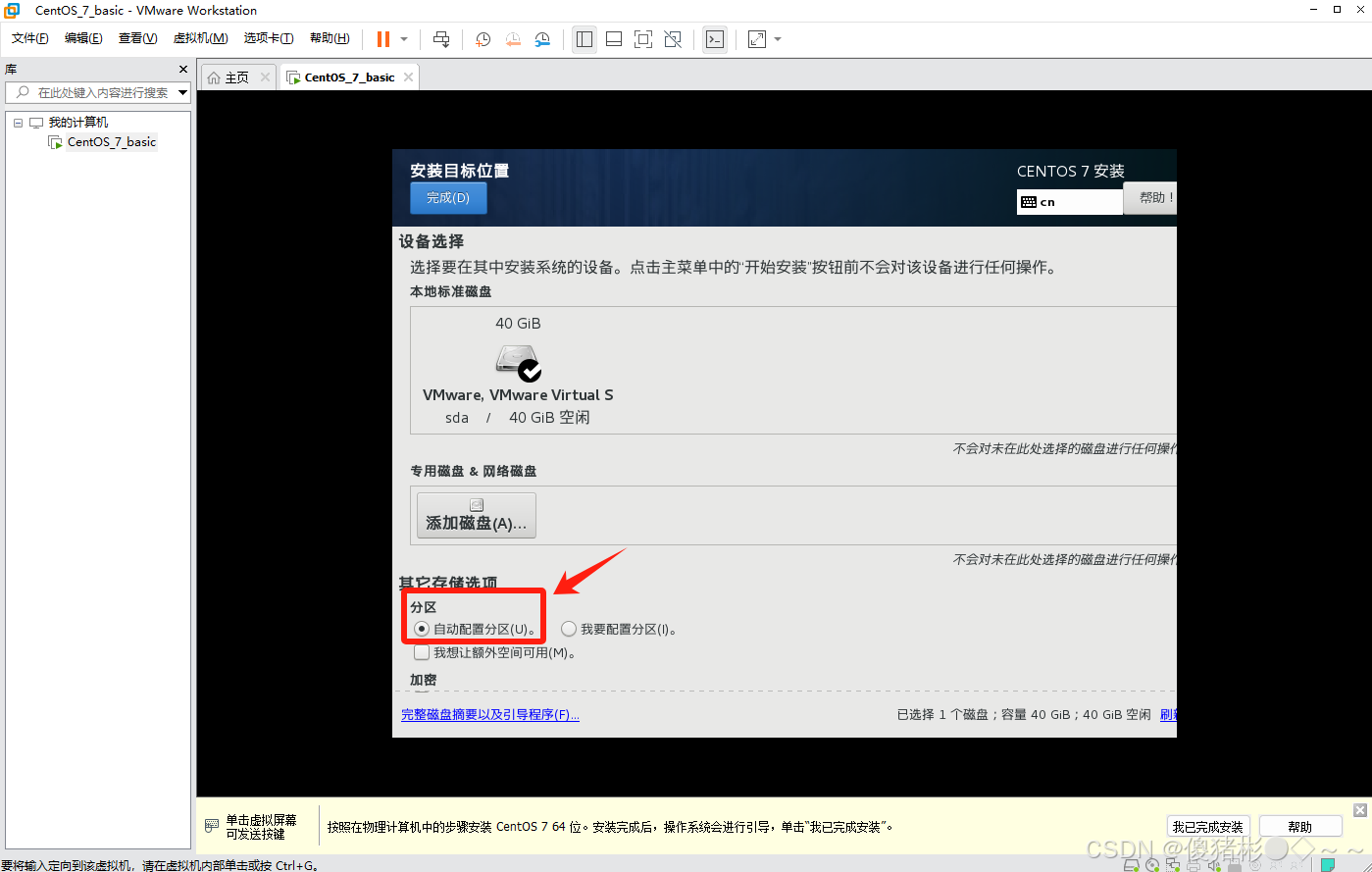
Task: Click the CD/DVD drive status icon
Action: (1152, 865)
